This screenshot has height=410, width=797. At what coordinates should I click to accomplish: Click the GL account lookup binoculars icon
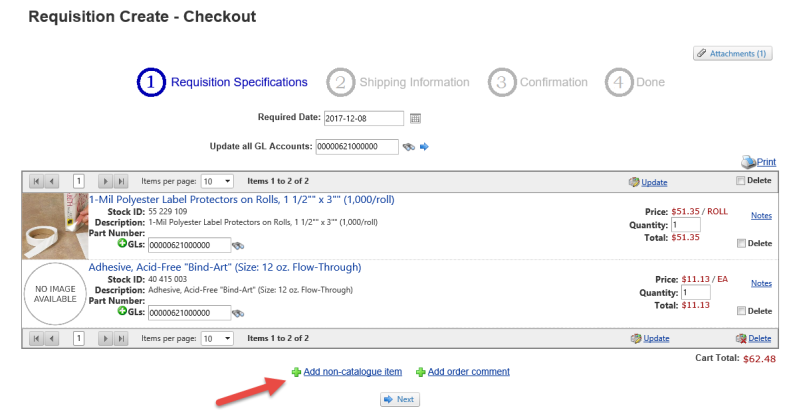[x=408, y=147]
